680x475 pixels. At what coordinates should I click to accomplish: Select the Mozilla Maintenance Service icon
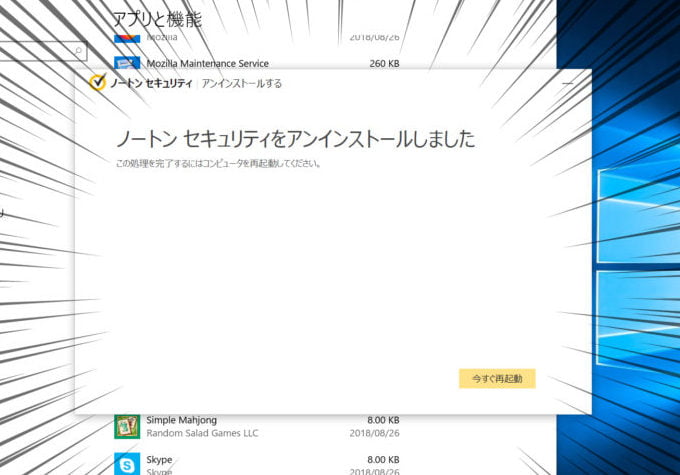[x=127, y=62]
